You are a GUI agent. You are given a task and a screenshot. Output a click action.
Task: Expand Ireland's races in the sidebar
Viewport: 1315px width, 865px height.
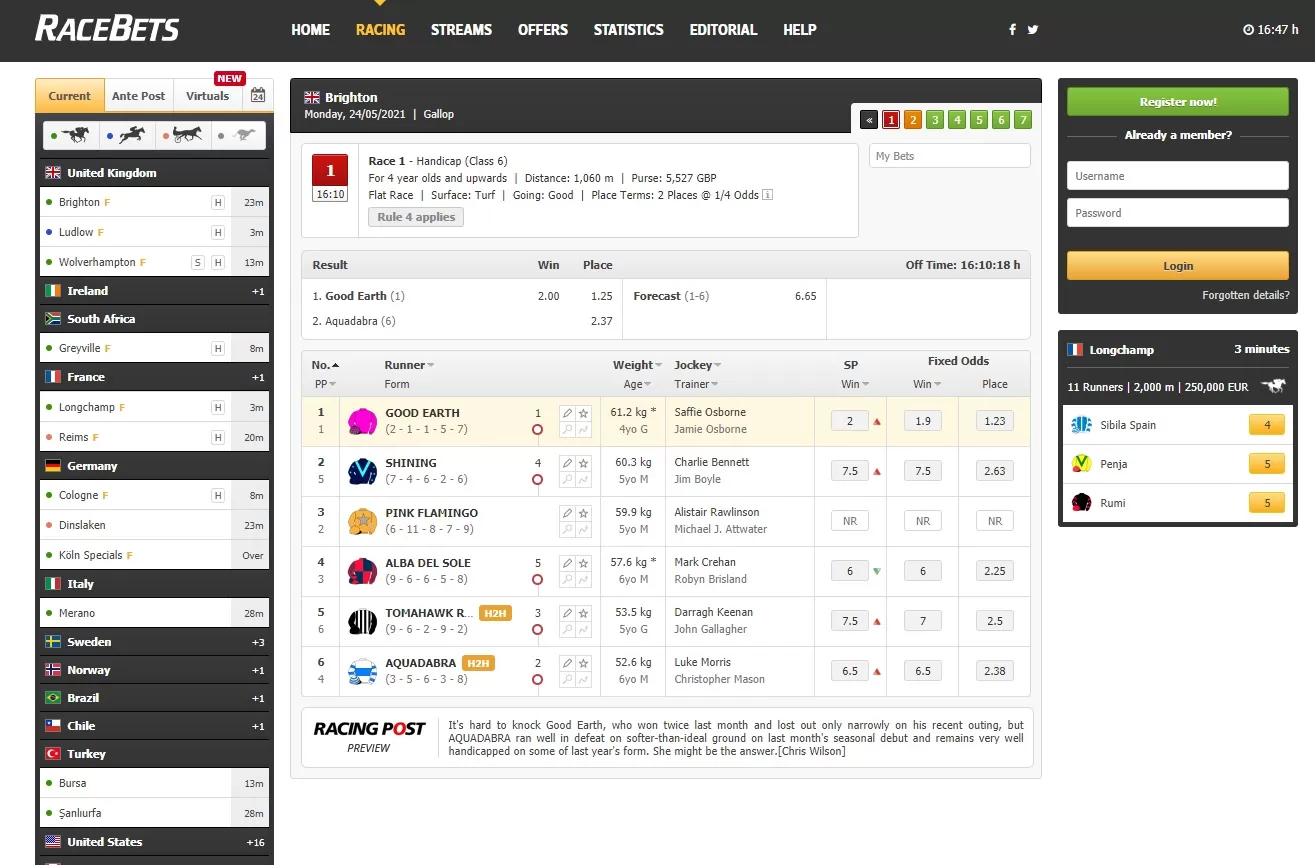(x=155, y=291)
